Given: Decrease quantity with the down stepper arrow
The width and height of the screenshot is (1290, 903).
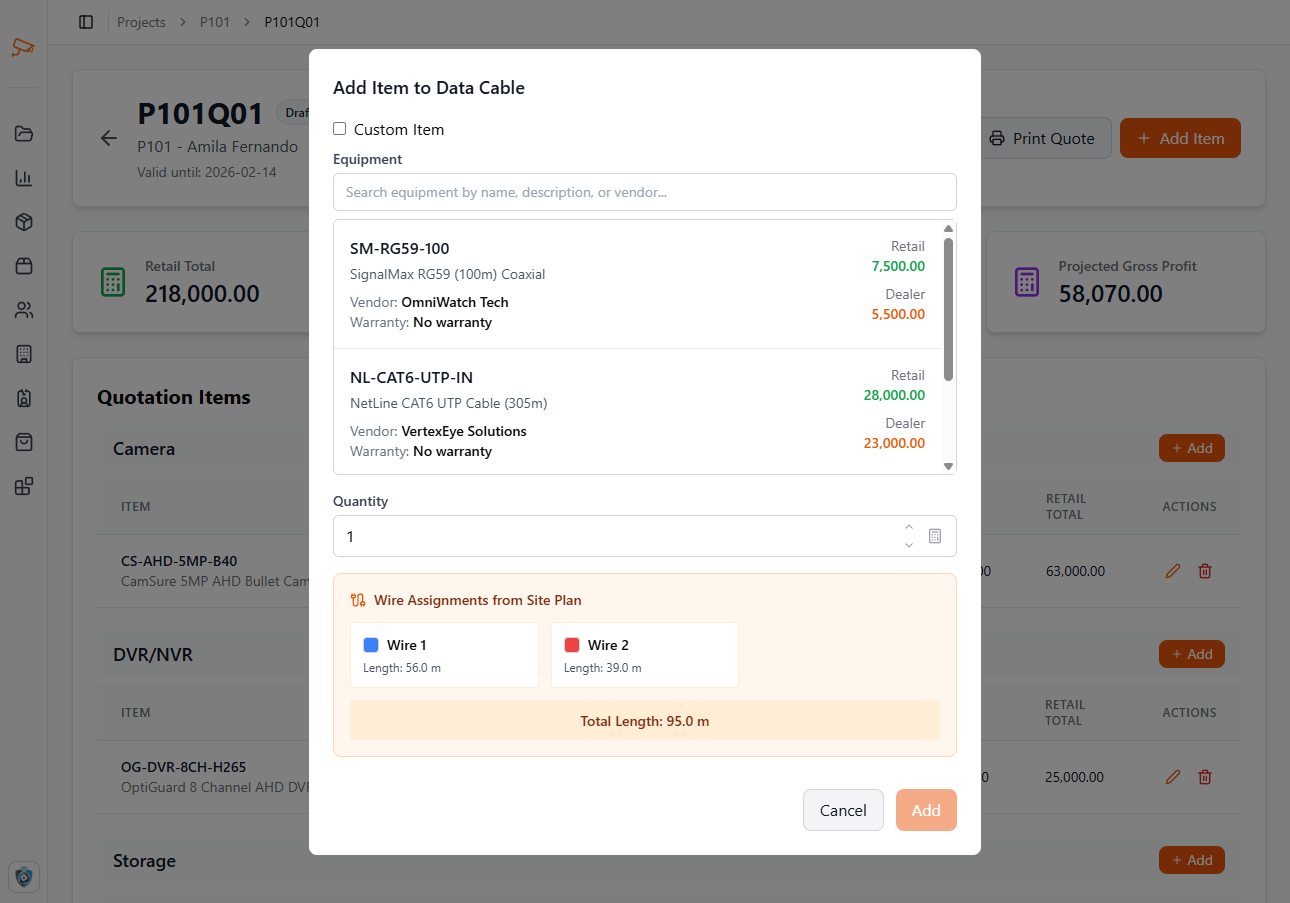Looking at the screenshot, I should point(909,545).
